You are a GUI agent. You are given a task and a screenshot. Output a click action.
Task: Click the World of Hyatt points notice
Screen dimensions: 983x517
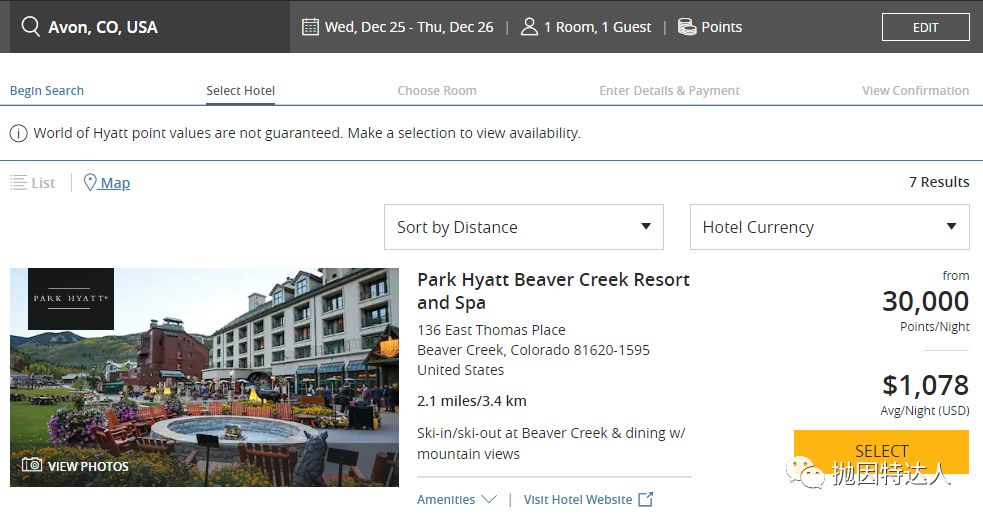(x=307, y=133)
